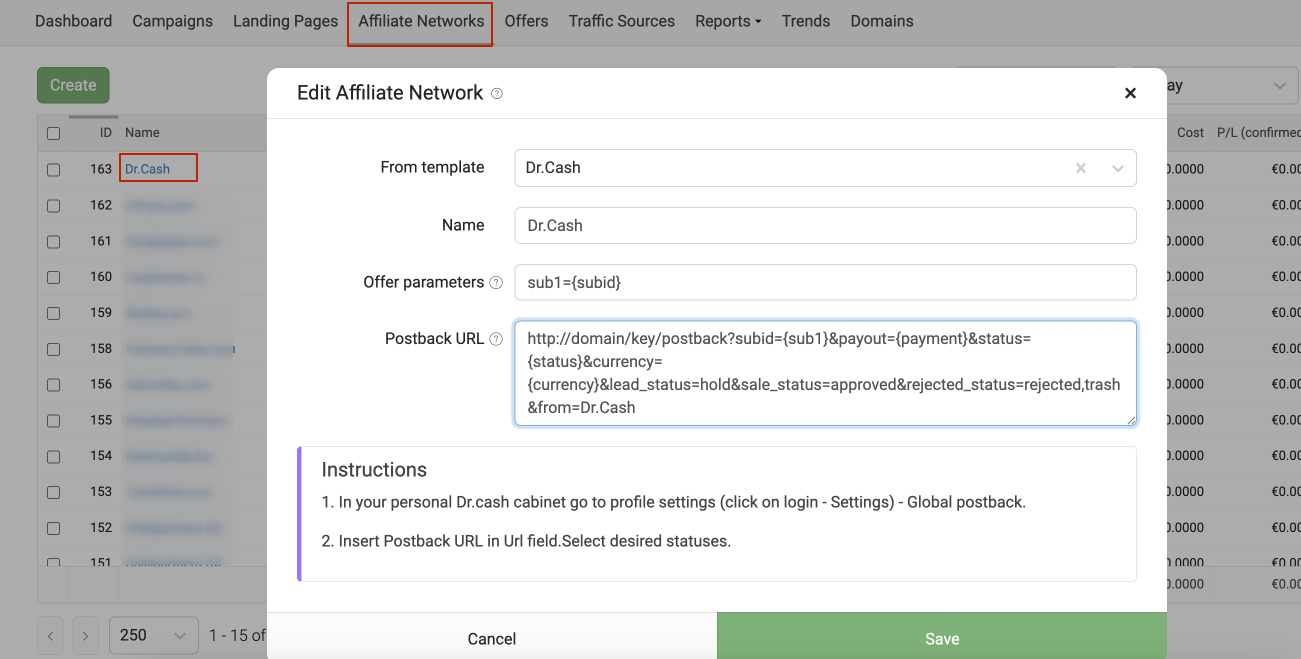This screenshot has height=659, width=1301.
Task: Expand the From template dropdown
Action: [x=1118, y=168]
